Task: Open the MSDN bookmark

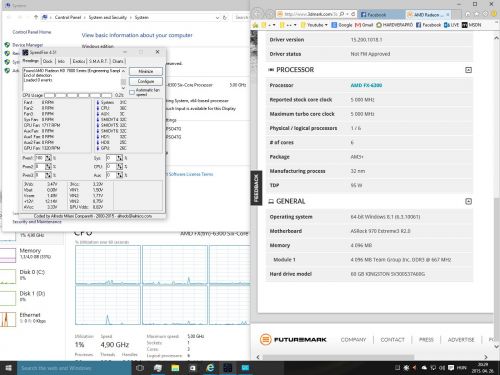Action: point(472,25)
